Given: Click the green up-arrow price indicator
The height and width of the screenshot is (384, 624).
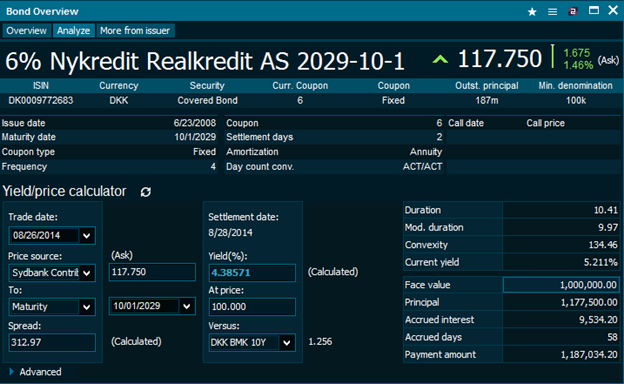Looking at the screenshot, I should pyautogui.click(x=440, y=60).
